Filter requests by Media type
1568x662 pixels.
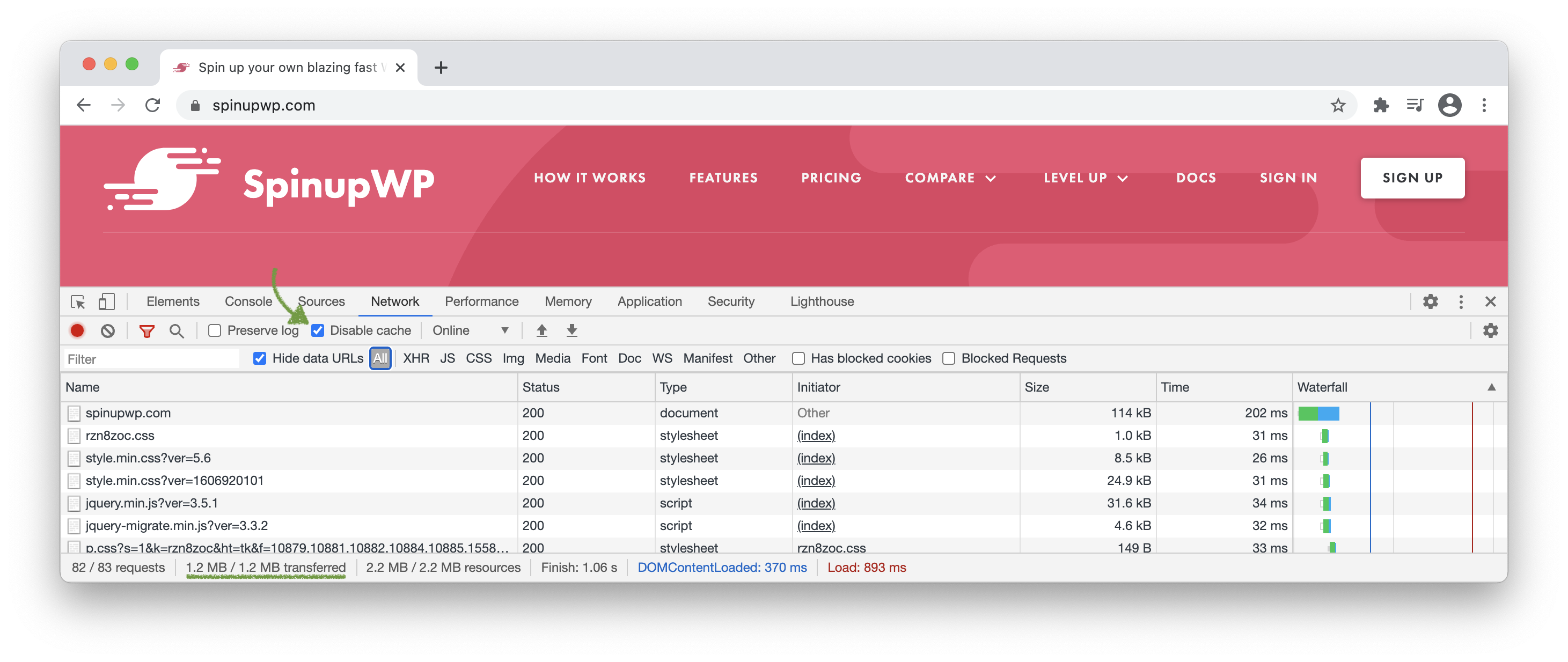pyautogui.click(x=553, y=358)
